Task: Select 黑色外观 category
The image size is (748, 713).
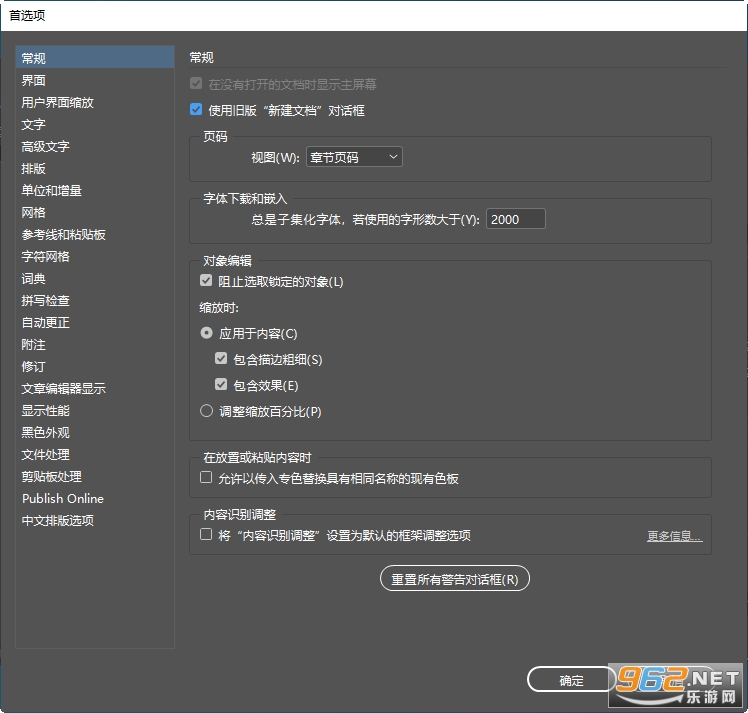Action: pyautogui.click(x=95, y=433)
